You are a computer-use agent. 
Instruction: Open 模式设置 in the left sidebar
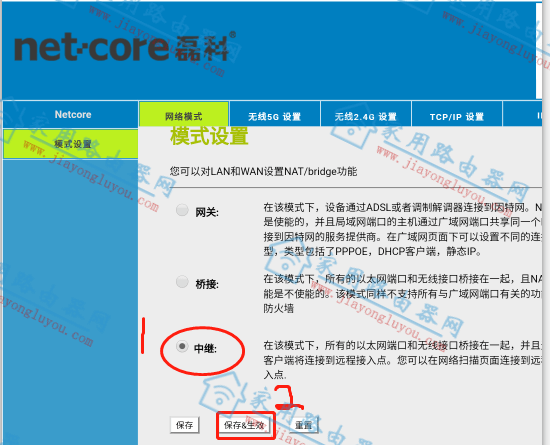(x=71, y=144)
